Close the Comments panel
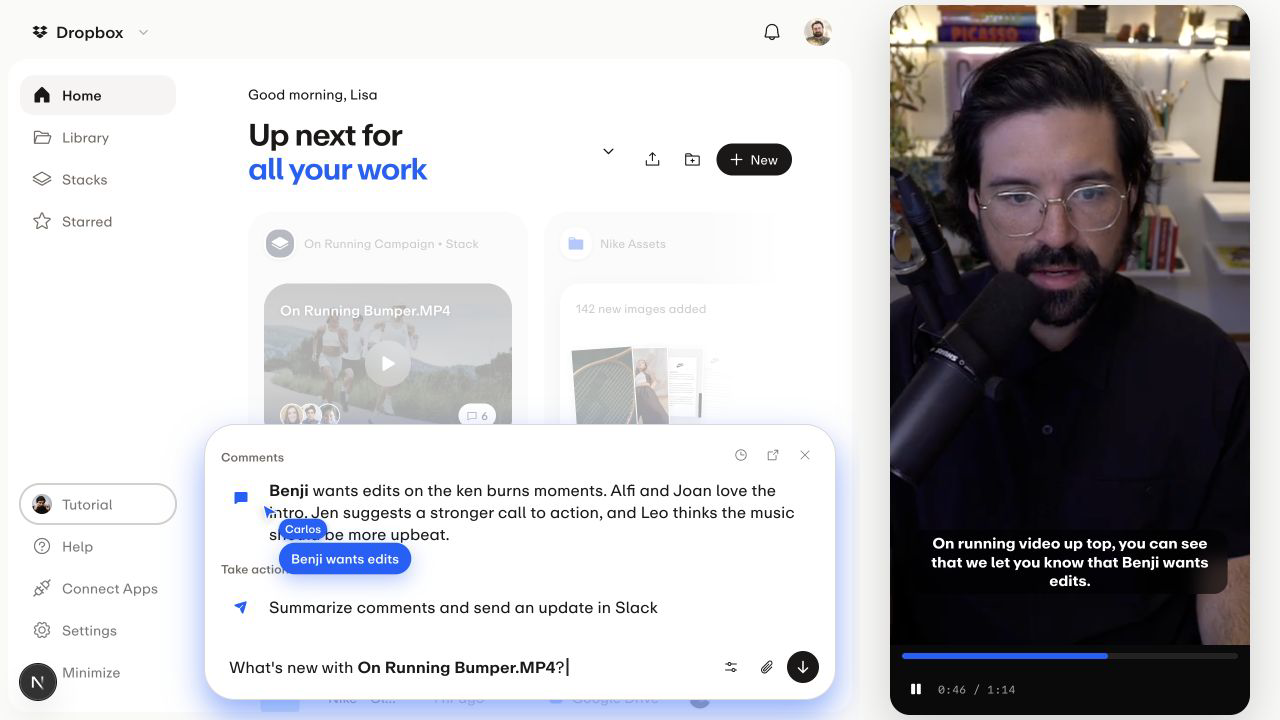 (805, 455)
